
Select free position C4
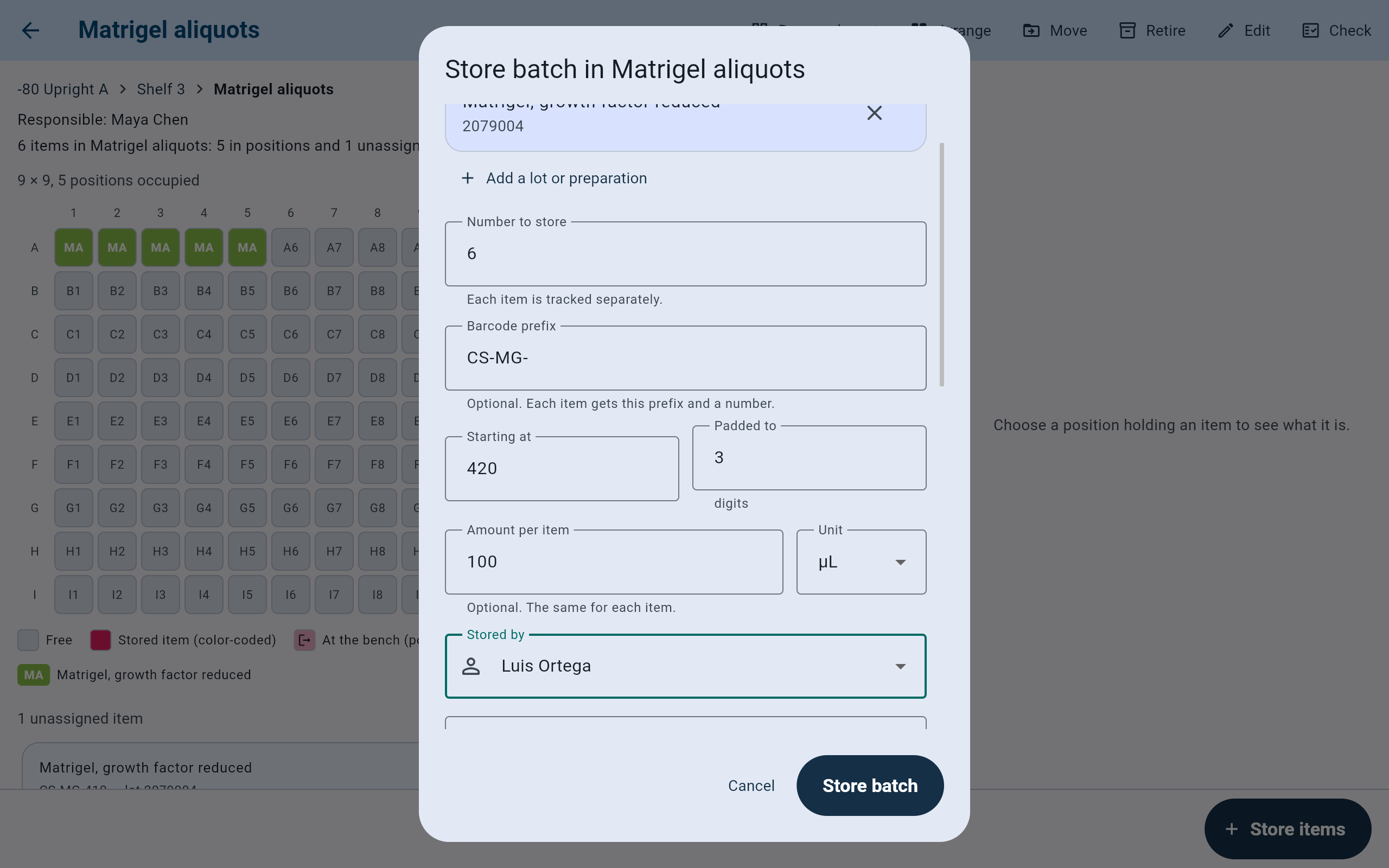coord(204,334)
